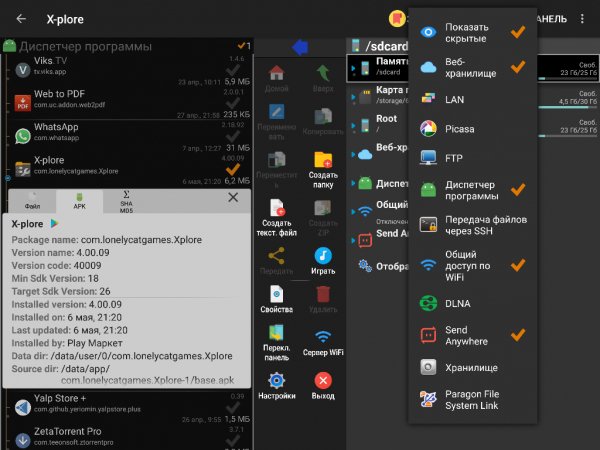Viewport: 600px width, 450px height.
Task: Check the Viks.TV selection mark
Action: click(x=232, y=70)
